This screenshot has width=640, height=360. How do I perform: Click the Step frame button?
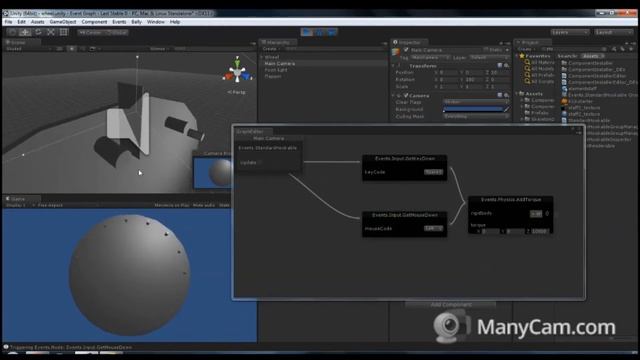click(x=332, y=32)
